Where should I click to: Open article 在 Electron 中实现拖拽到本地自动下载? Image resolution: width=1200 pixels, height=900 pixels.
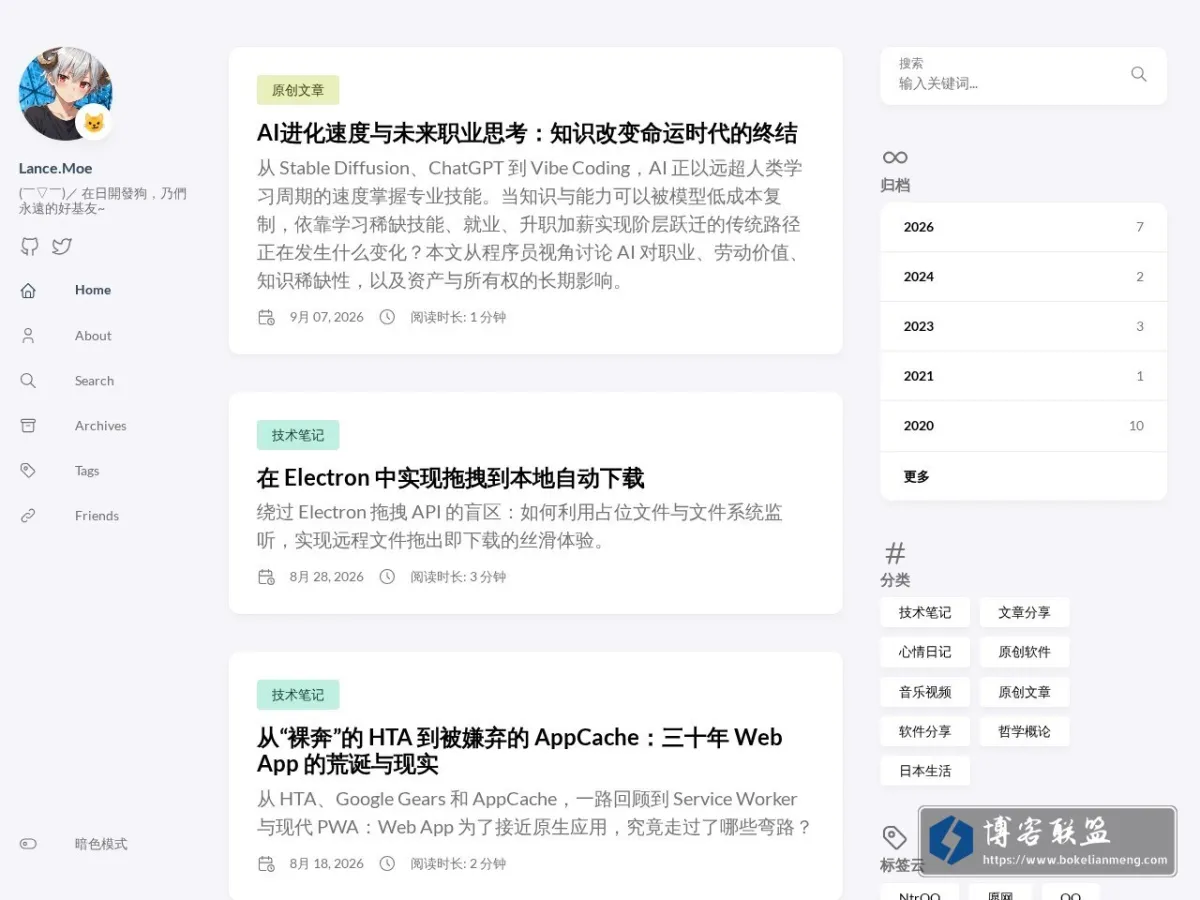[450, 478]
